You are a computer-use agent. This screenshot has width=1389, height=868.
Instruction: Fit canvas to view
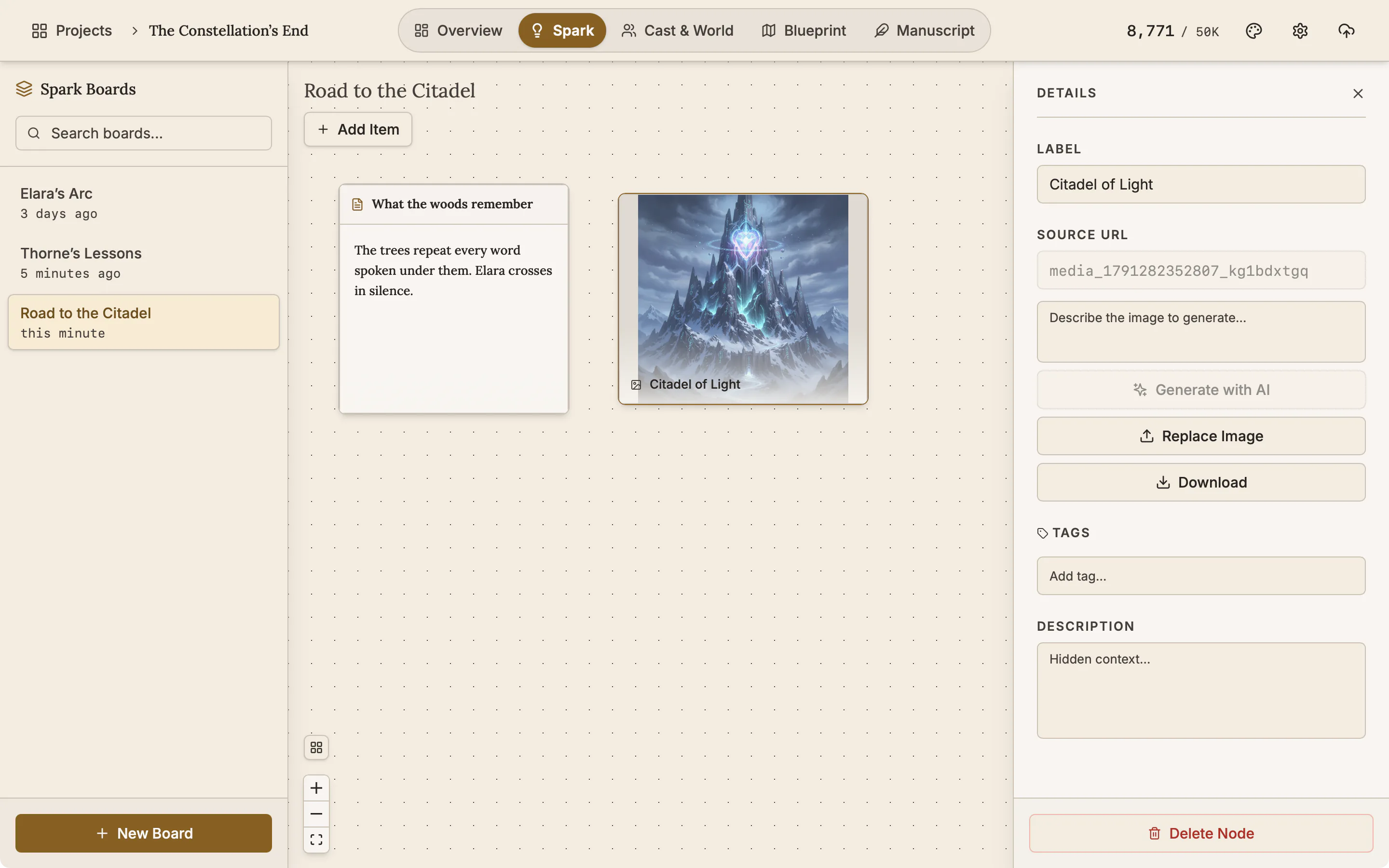316,839
